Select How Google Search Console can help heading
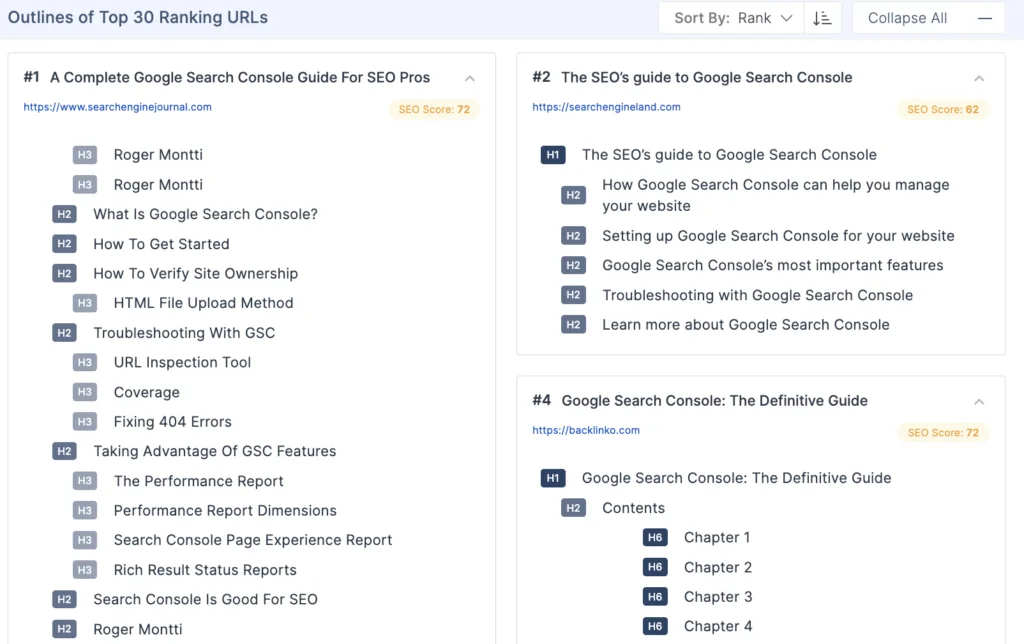1024x644 pixels. 776,195
